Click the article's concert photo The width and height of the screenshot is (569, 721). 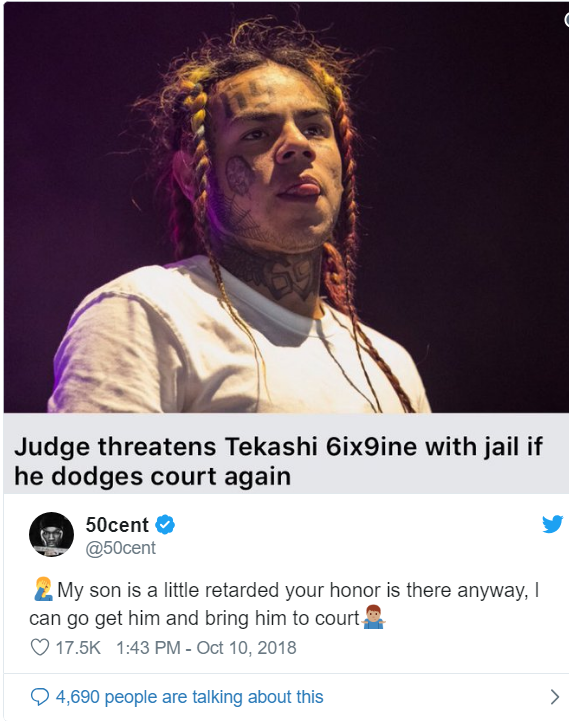coord(286,208)
